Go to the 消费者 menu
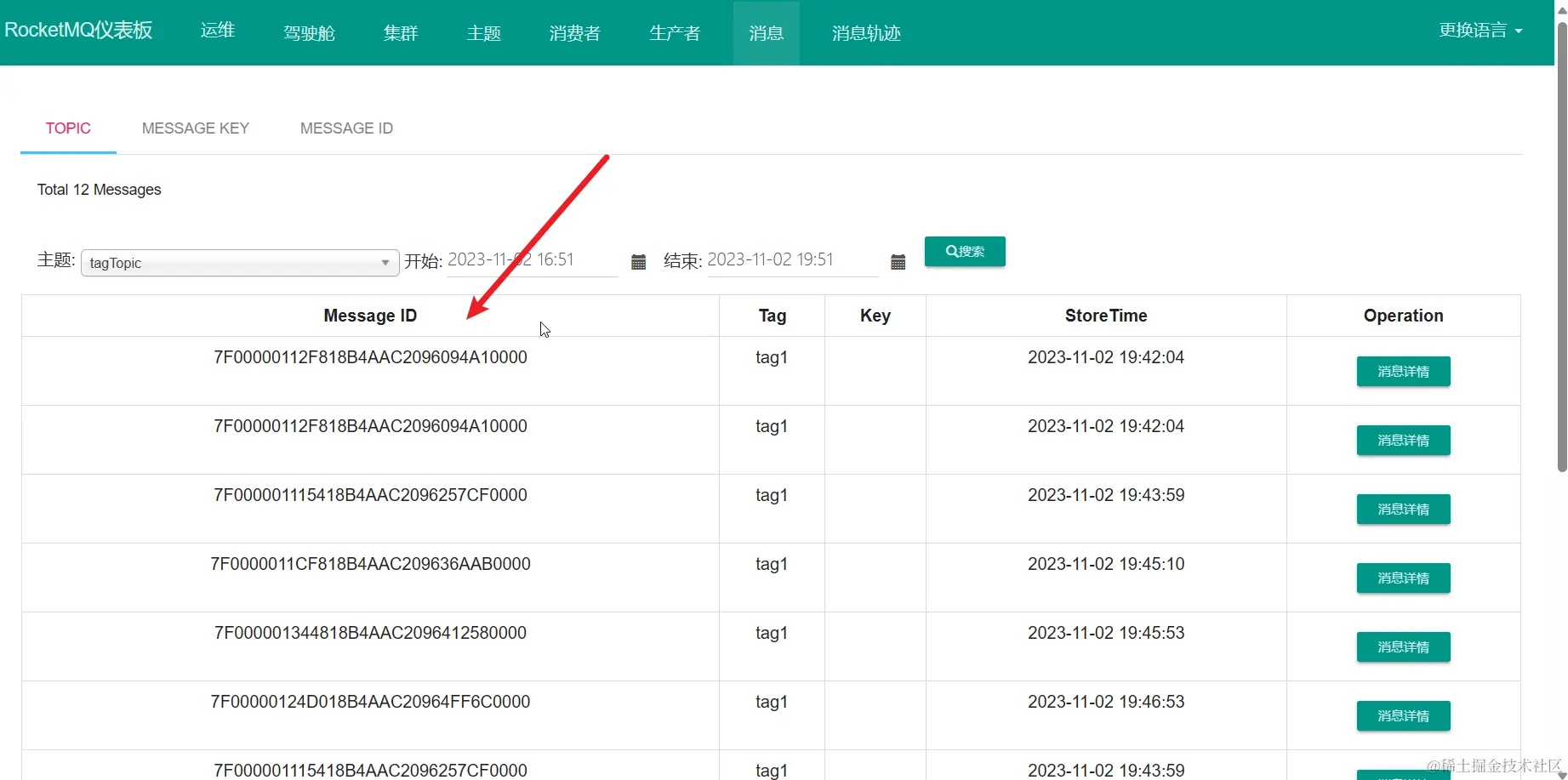This screenshot has height=780, width=1568. tap(575, 33)
